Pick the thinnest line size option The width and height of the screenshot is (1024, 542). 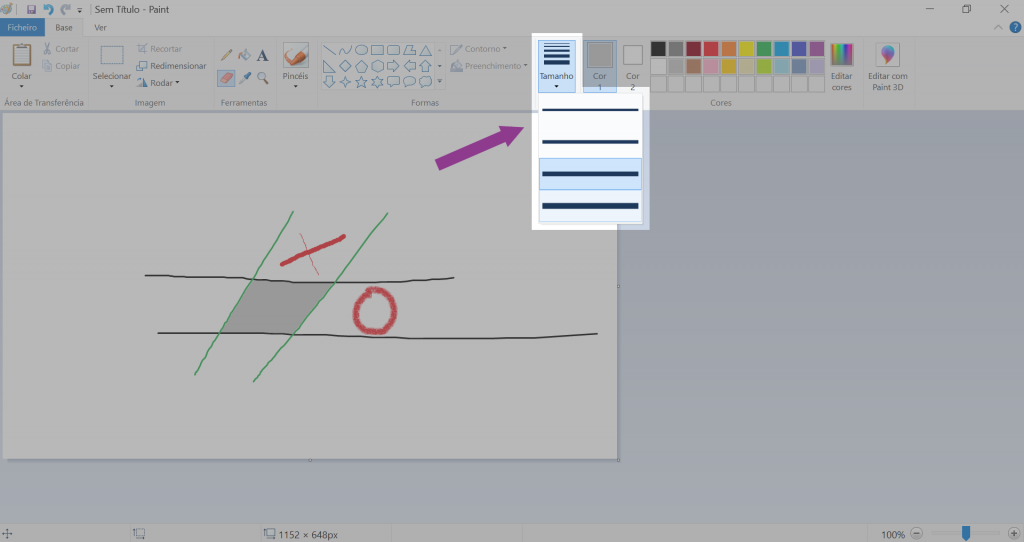590,110
